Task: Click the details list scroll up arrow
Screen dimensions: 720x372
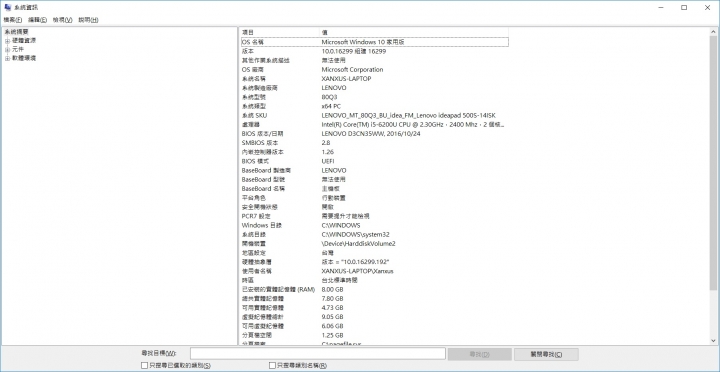Action: (713, 32)
